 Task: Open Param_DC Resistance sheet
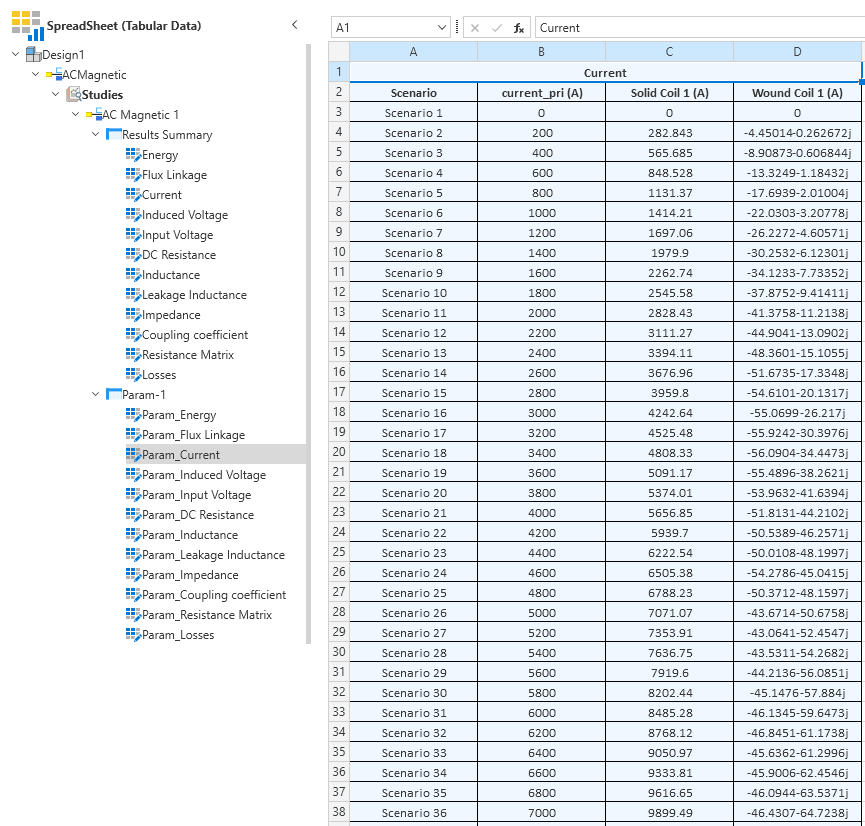click(198, 515)
